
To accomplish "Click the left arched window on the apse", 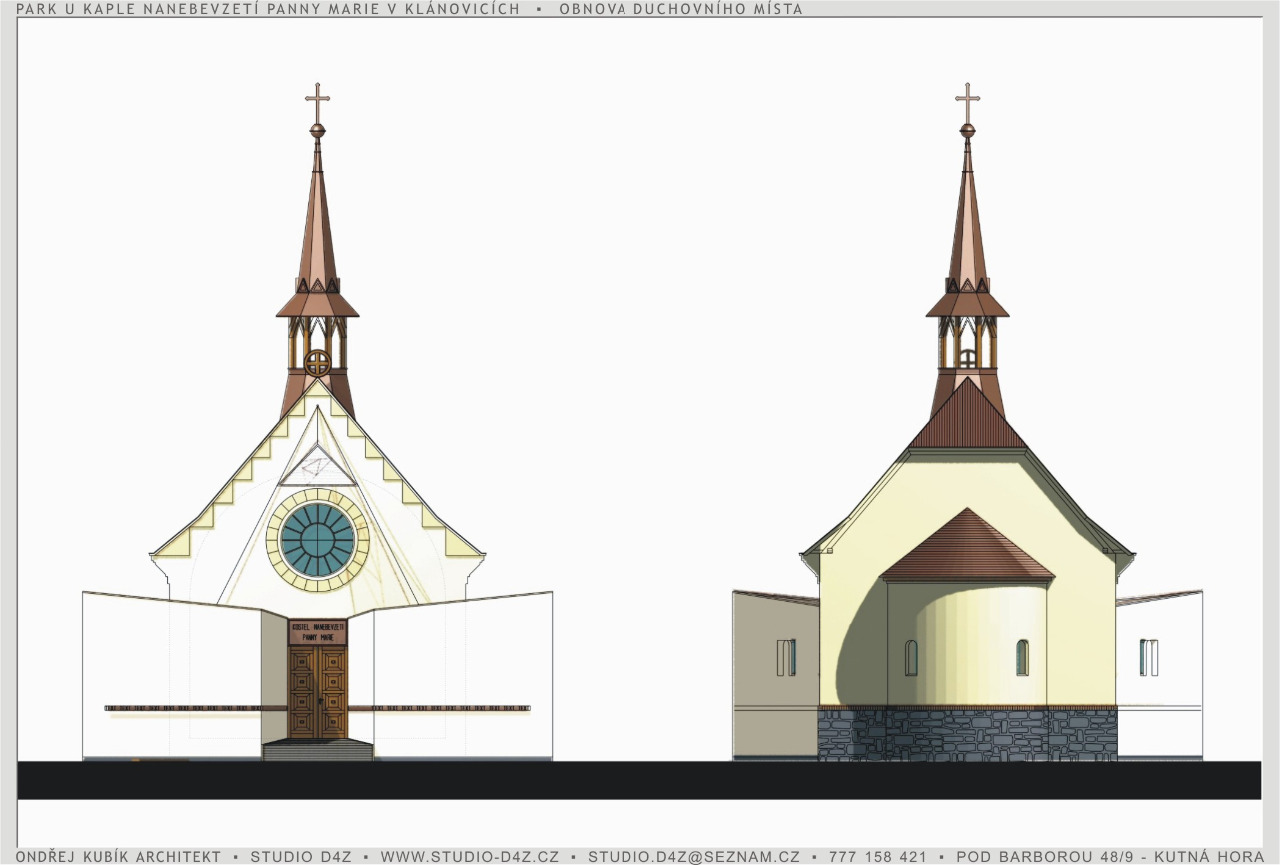I will (x=911, y=657).
